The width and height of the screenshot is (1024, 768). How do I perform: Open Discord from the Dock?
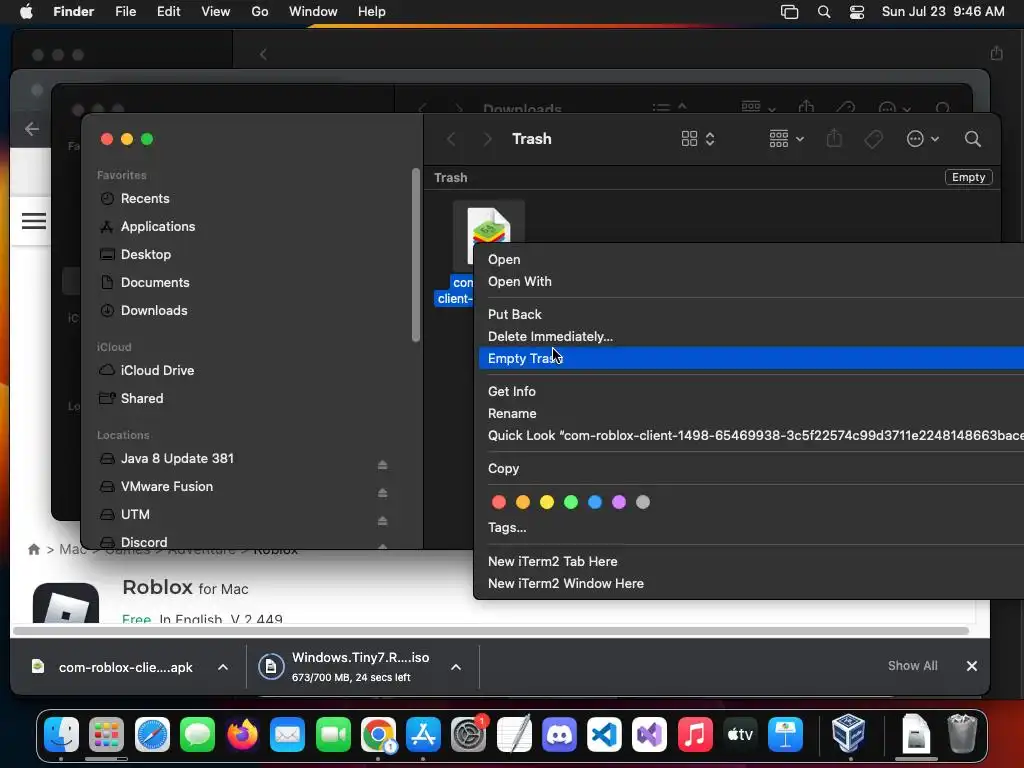coord(559,735)
